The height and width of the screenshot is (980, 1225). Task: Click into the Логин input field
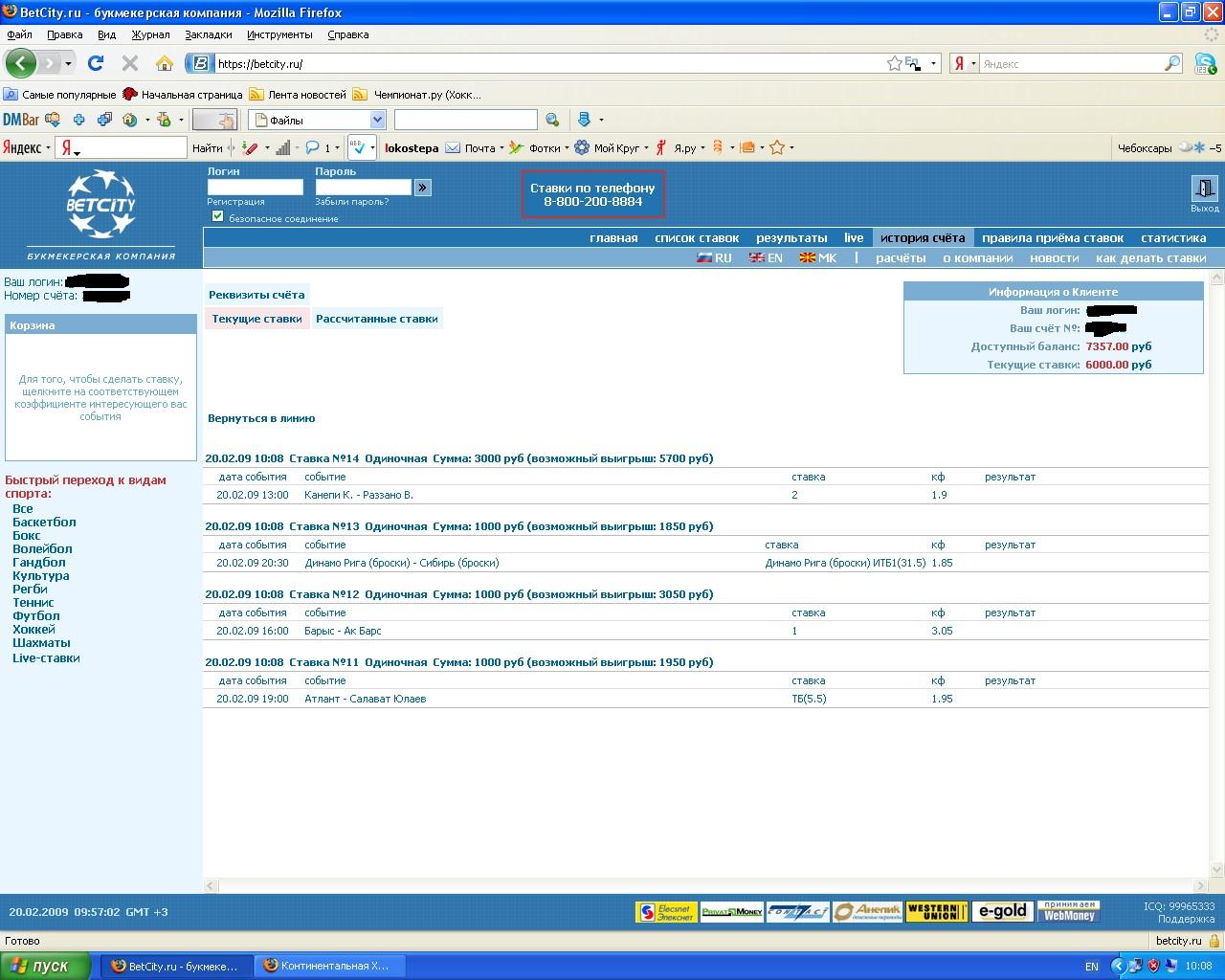255,188
